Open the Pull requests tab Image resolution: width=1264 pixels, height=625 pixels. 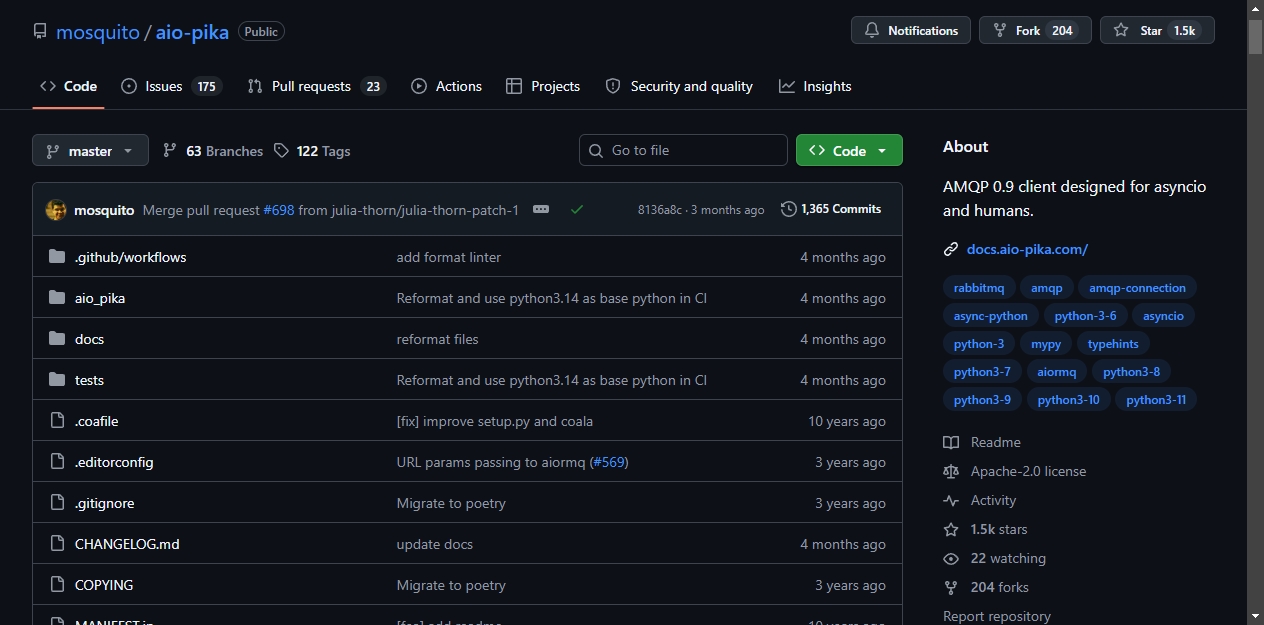[x=316, y=86]
